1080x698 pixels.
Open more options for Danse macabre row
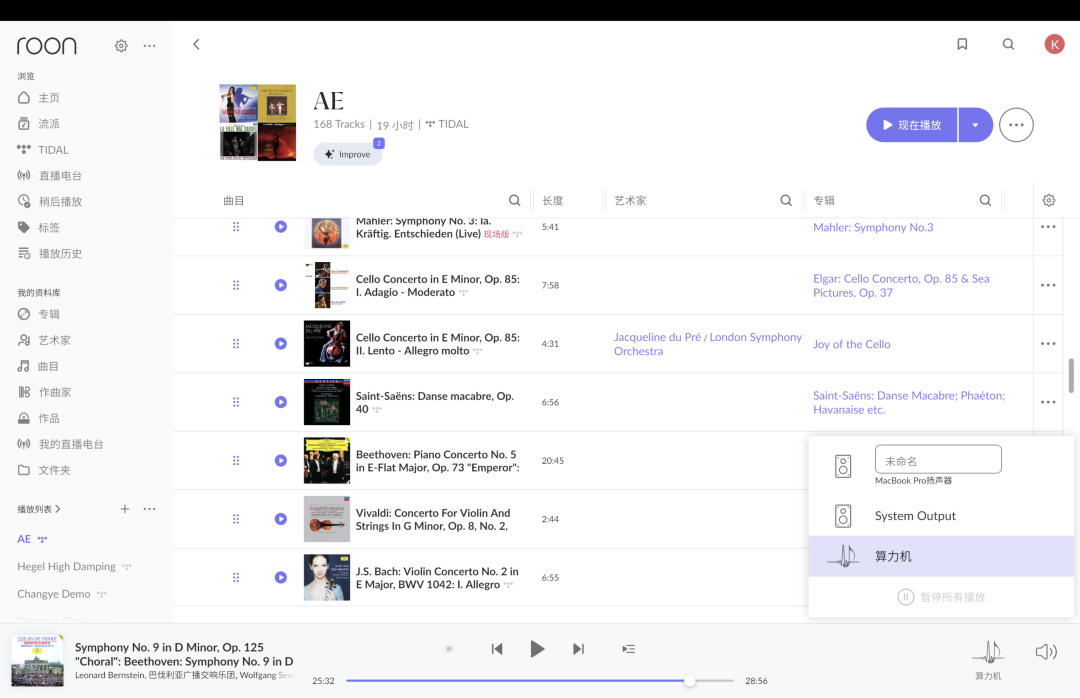[1048, 402]
